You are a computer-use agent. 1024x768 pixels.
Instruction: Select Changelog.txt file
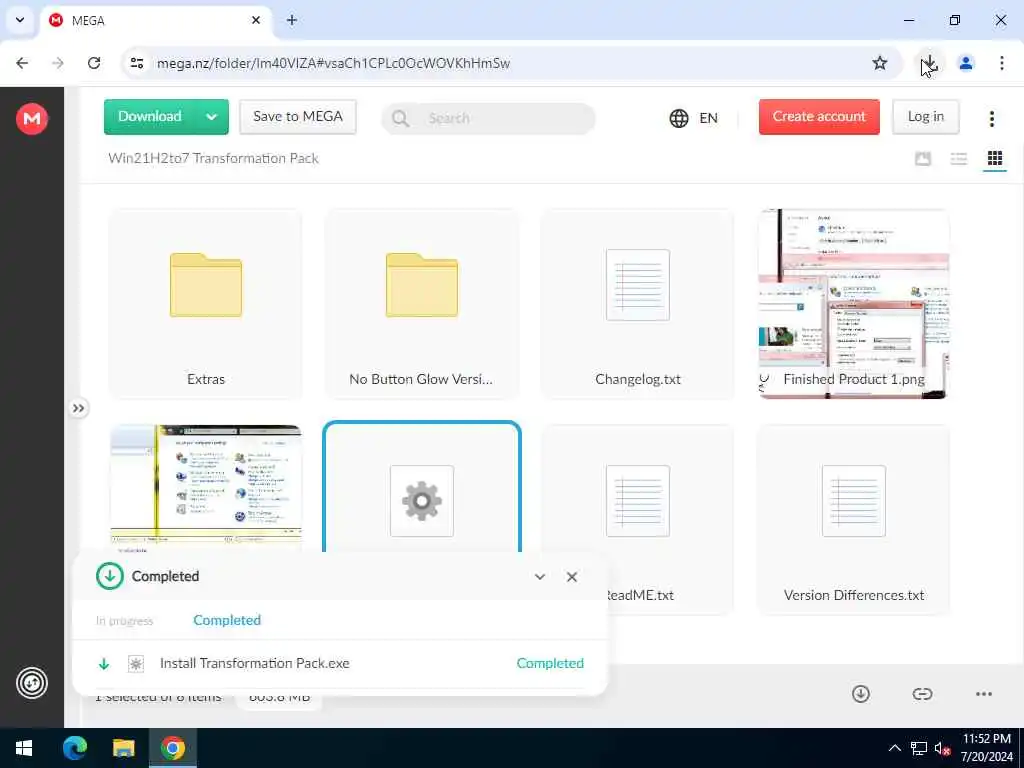click(x=637, y=304)
